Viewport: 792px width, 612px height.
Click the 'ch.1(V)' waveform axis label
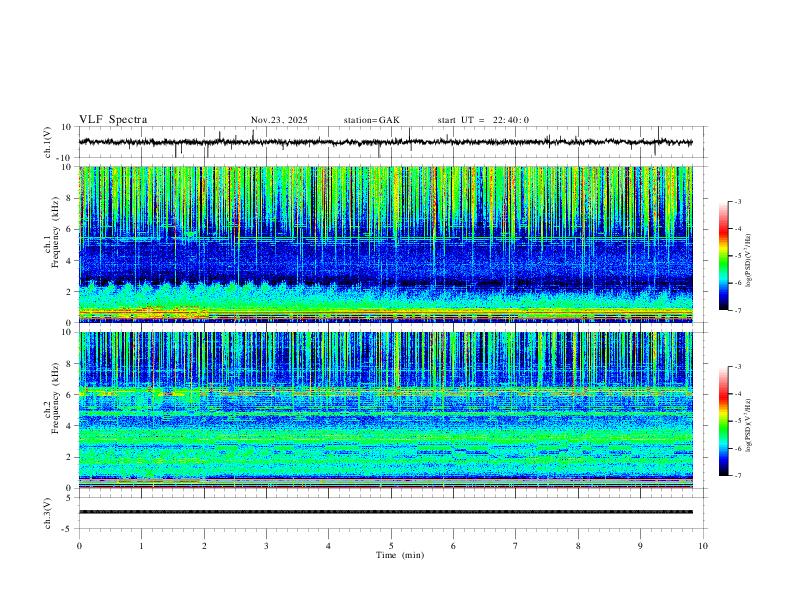click(x=48, y=142)
